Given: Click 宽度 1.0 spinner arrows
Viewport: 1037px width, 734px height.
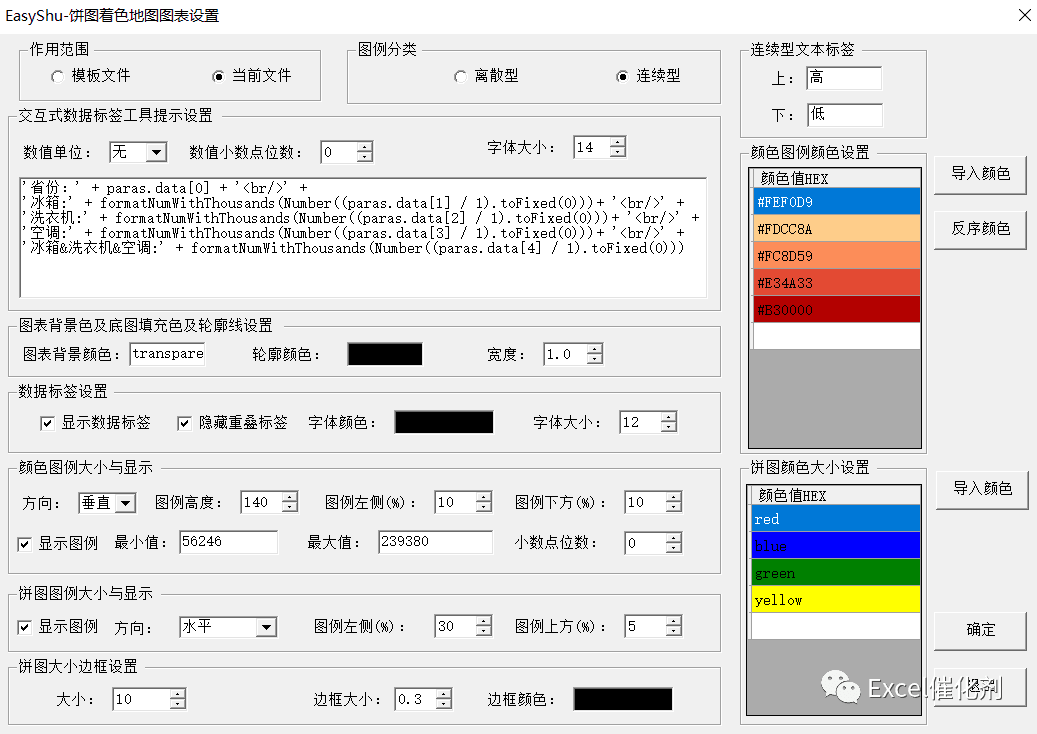Looking at the screenshot, I should [595, 354].
